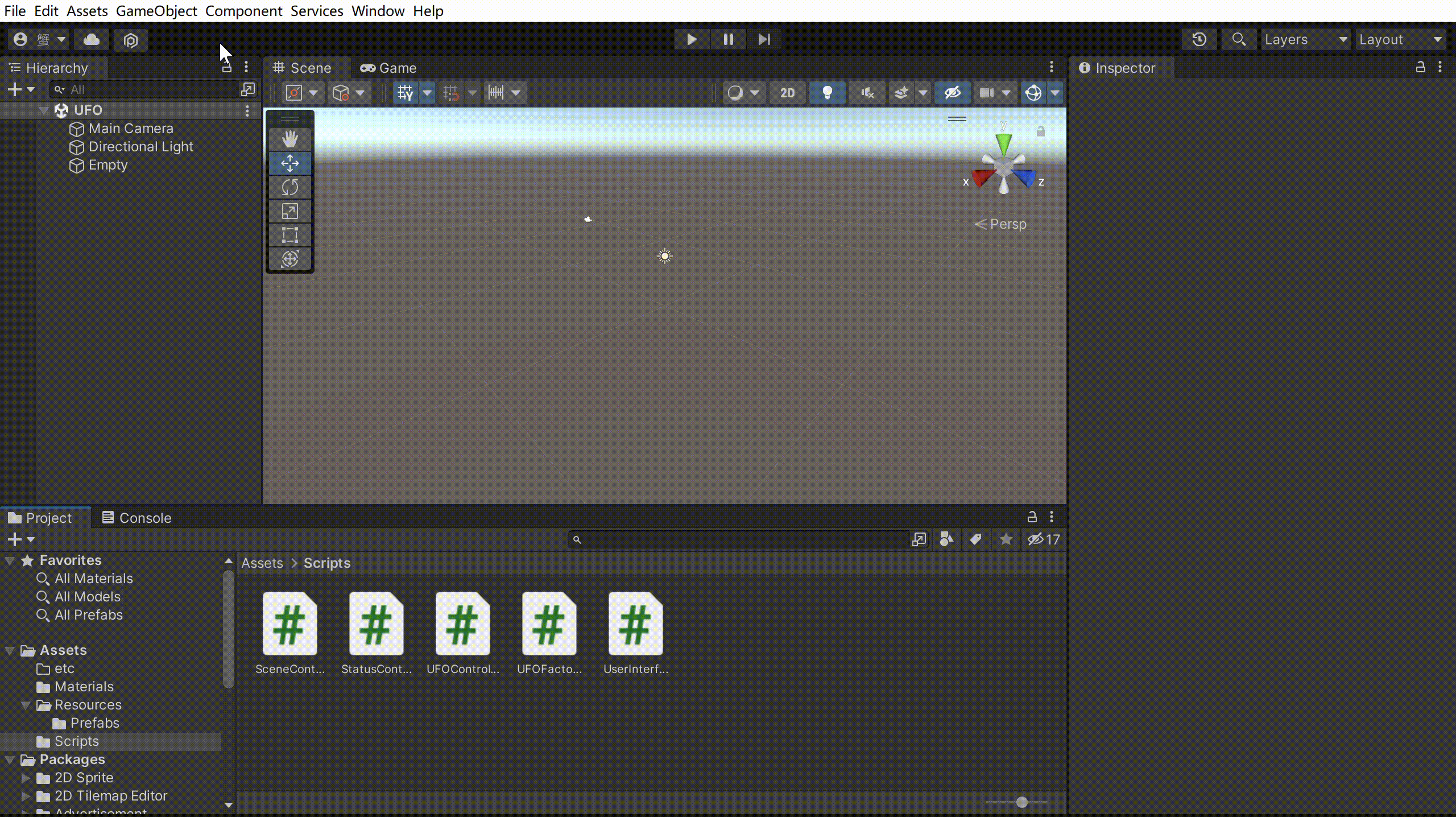Select the Transform tool
The image size is (1456, 817).
click(x=289, y=259)
